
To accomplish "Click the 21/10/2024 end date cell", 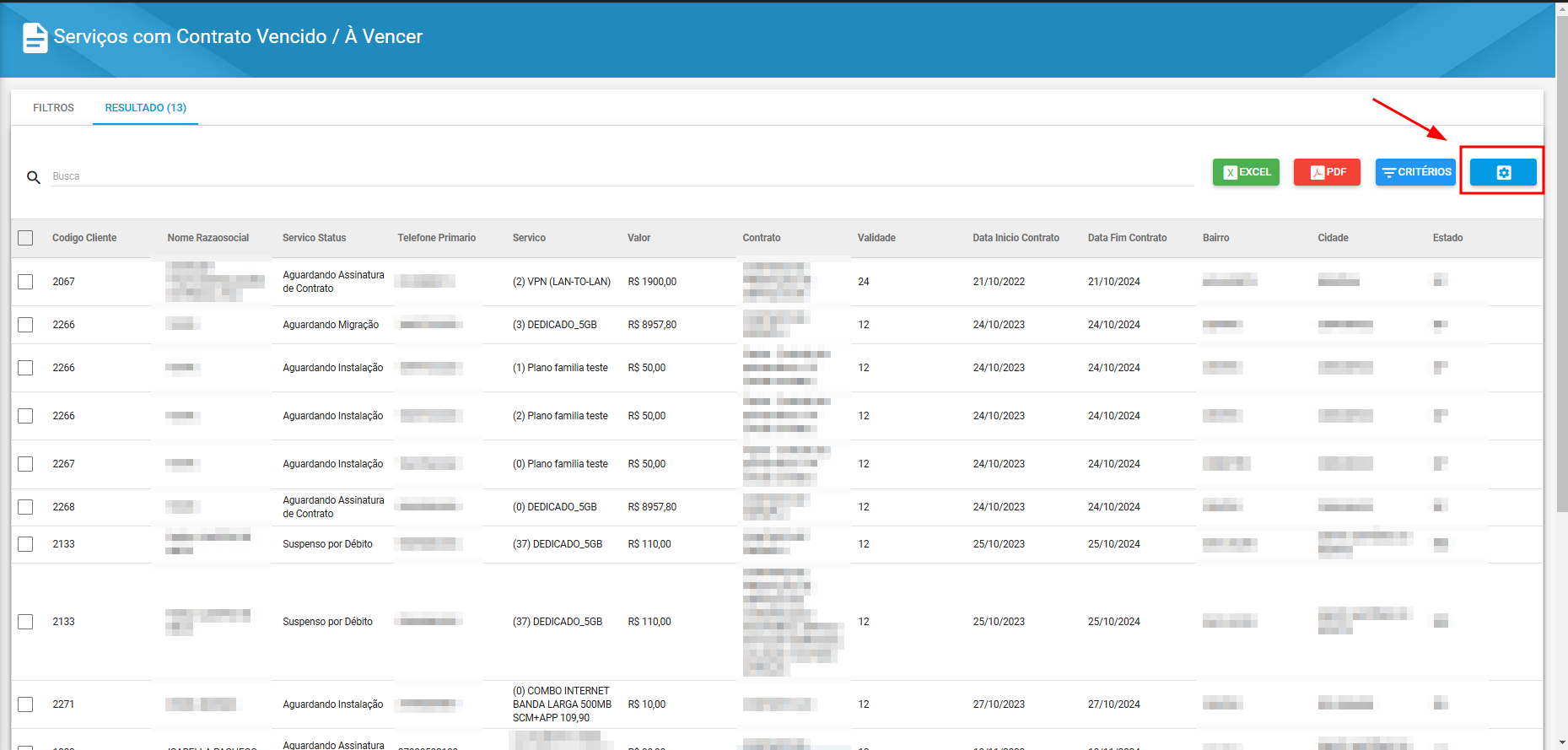I will pyautogui.click(x=1114, y=282).
